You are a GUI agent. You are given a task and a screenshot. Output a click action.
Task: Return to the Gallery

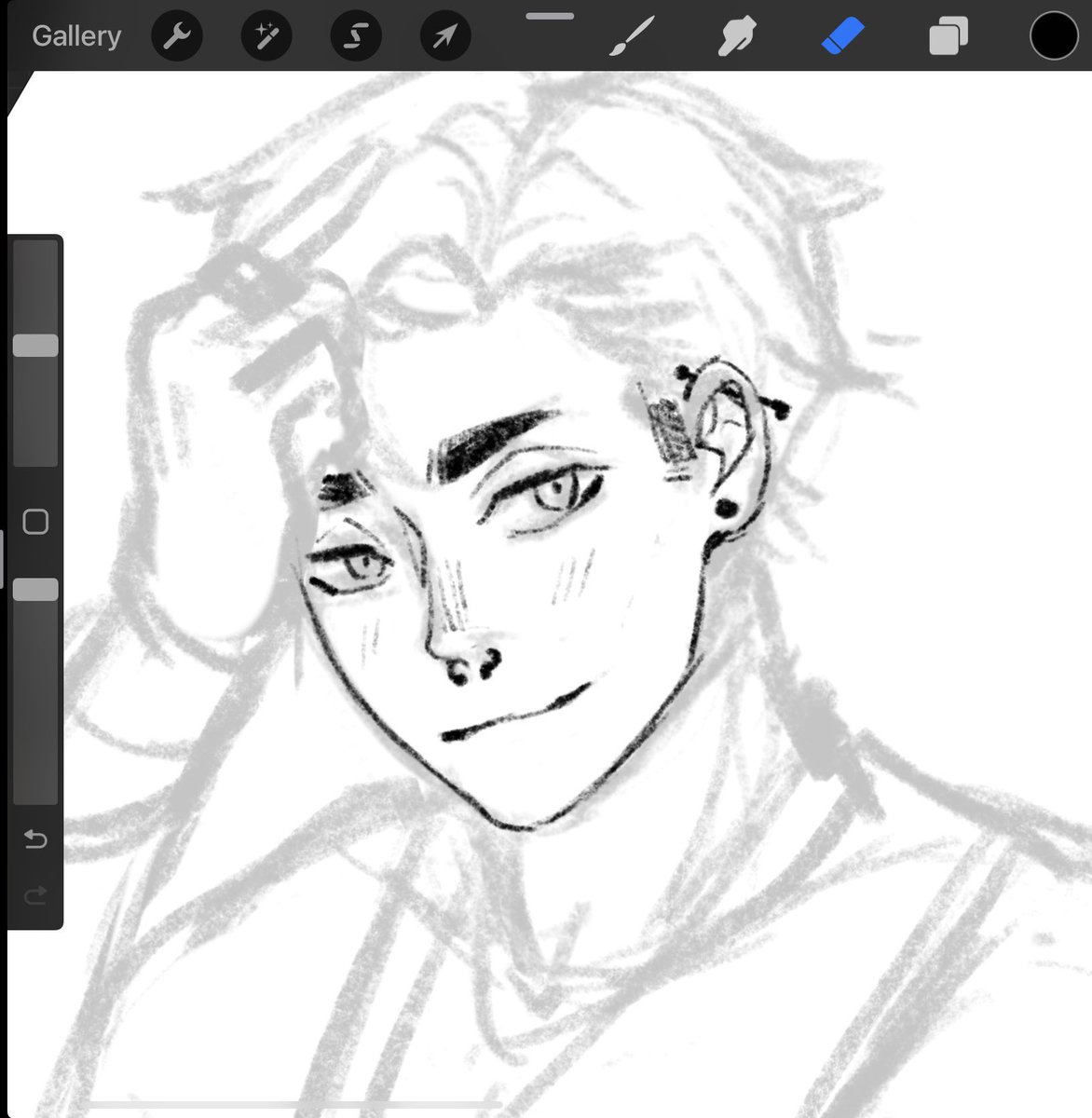pos(75,35)
